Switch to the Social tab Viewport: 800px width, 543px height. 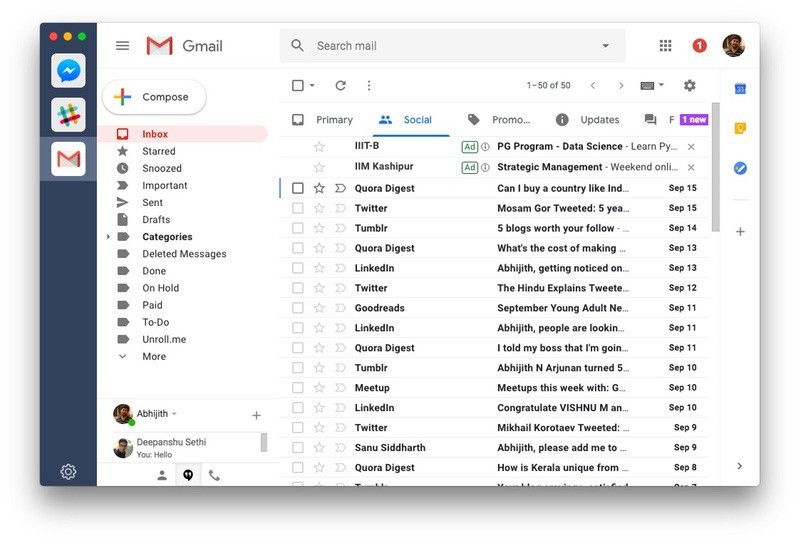coord(411,120)
